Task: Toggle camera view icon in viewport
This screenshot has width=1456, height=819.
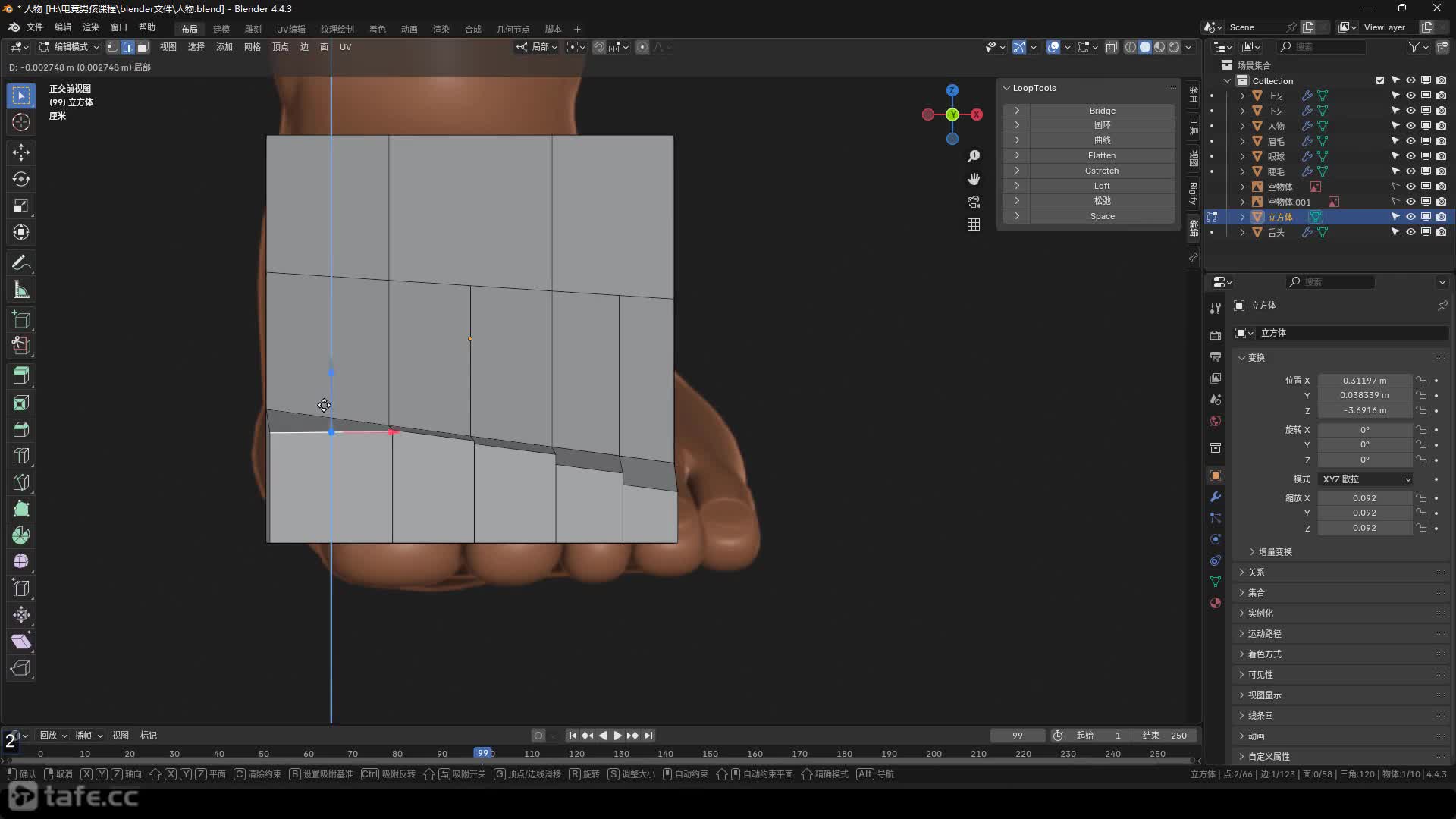Action: click(974, 202)
